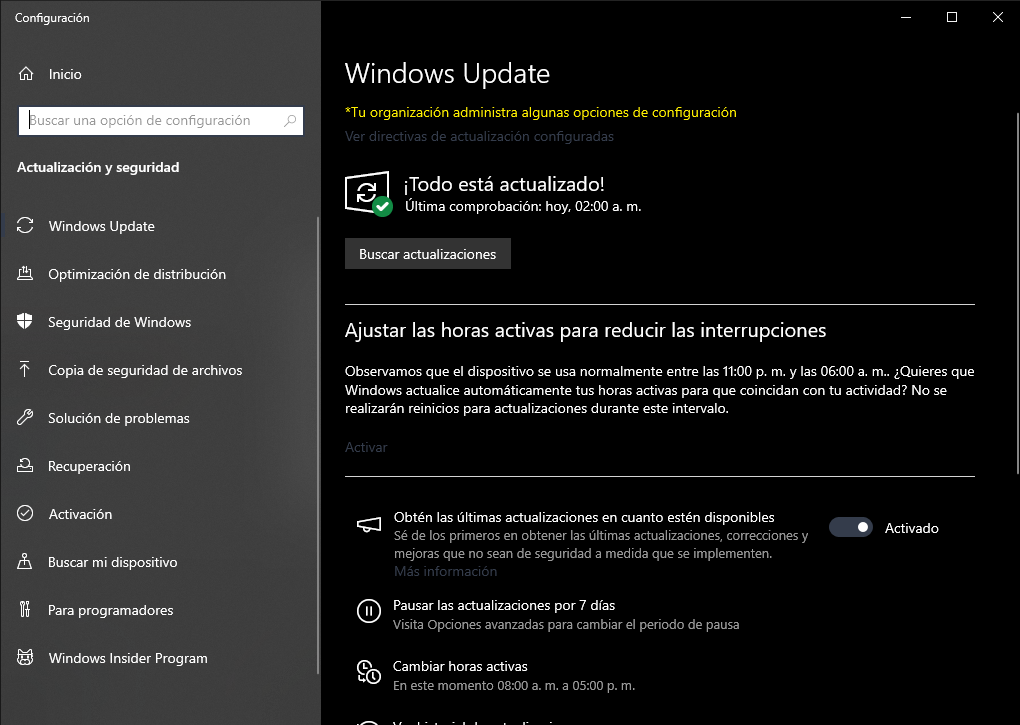Click the search magnifier icon in settings box
This screenshot has height=725, width=1020.
290,120
